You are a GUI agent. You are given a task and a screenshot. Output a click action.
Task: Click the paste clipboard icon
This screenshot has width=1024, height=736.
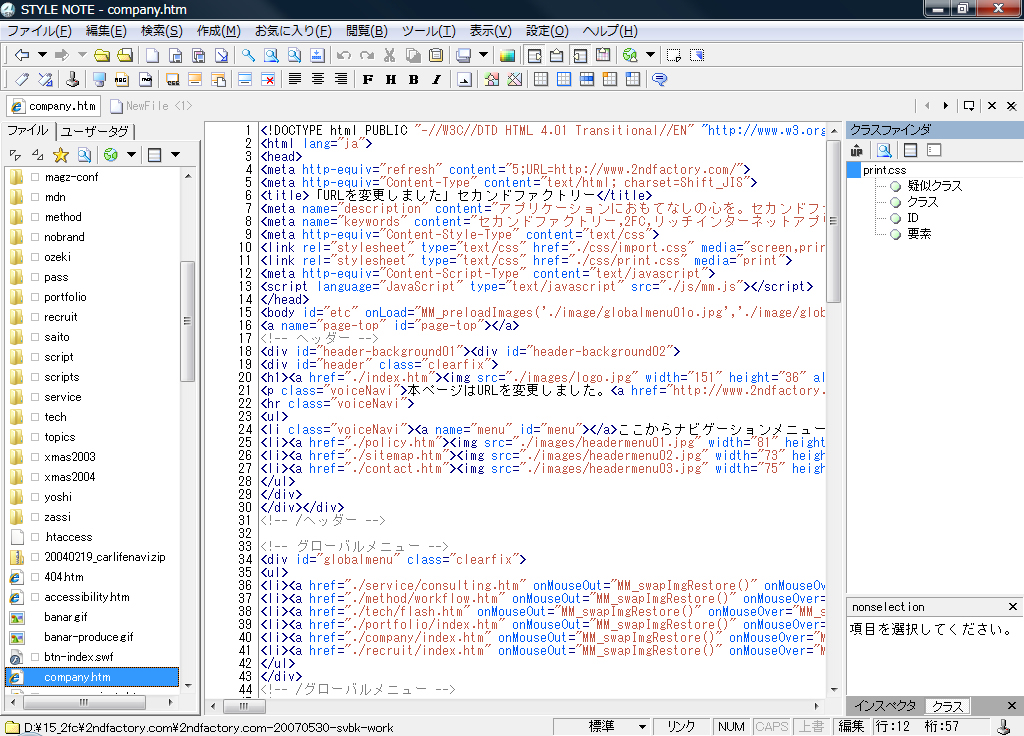(436, 56)
